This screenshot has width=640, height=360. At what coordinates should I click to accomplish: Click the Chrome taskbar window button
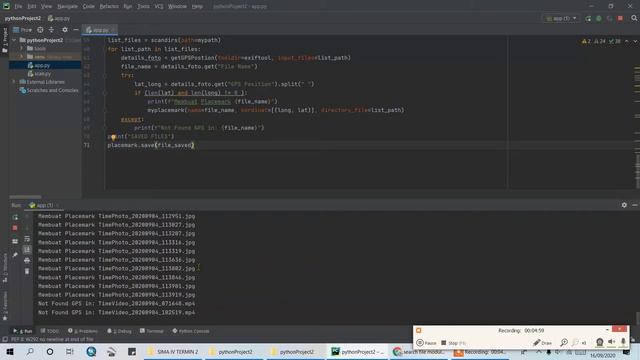pos(419,352)
